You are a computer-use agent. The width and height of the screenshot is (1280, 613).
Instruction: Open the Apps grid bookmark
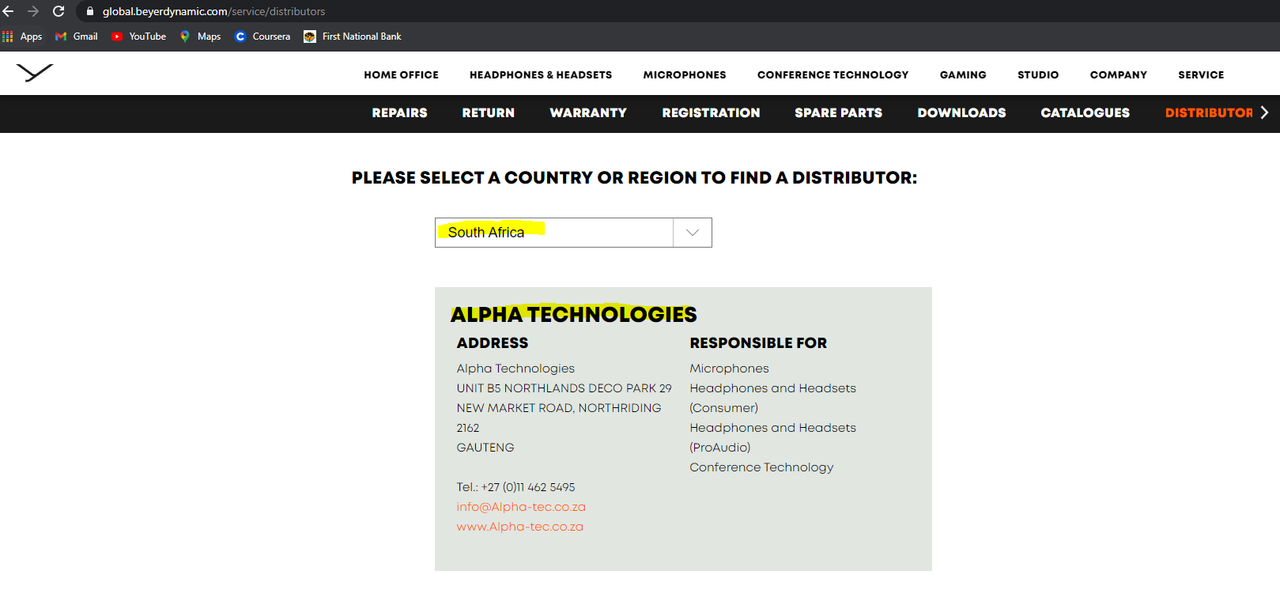pos(22,36)
